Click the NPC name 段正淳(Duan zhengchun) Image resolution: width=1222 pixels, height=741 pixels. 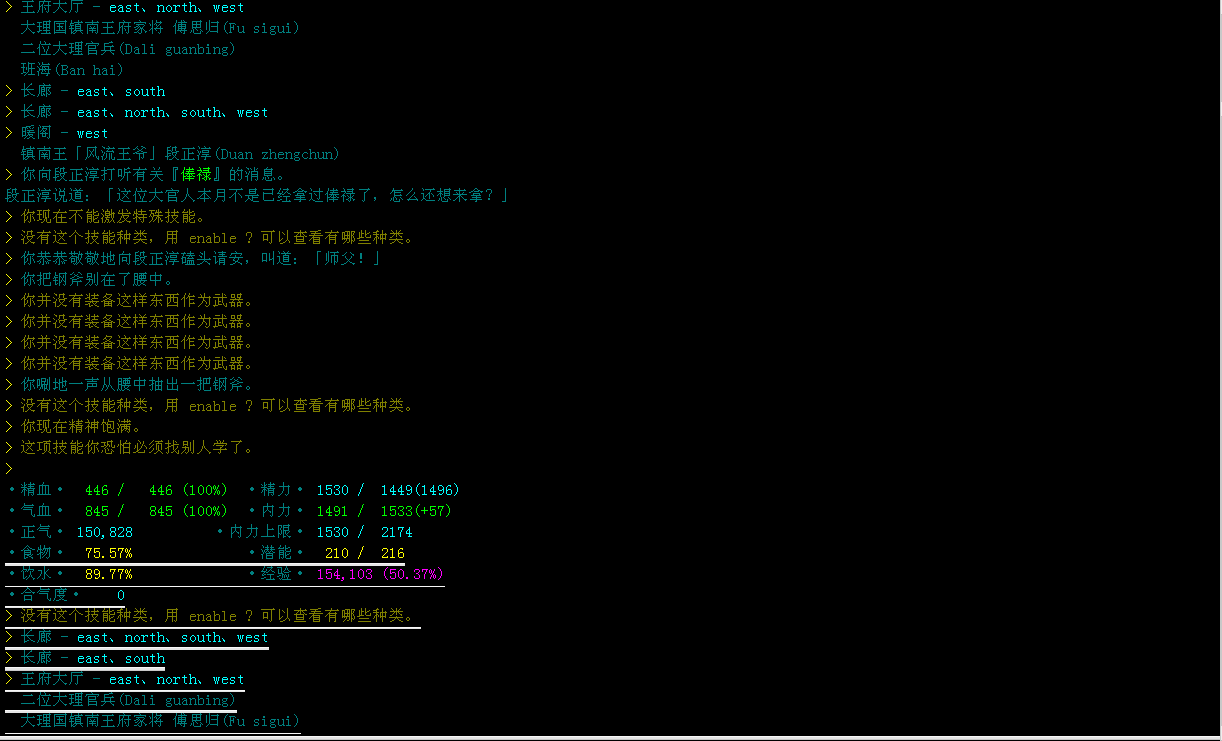coord(253,154)
